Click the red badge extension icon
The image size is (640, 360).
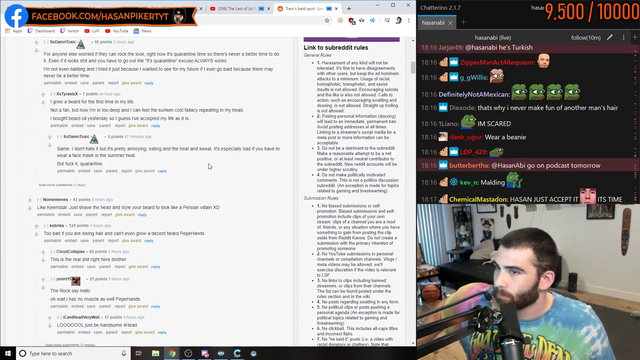coord(351,20)
